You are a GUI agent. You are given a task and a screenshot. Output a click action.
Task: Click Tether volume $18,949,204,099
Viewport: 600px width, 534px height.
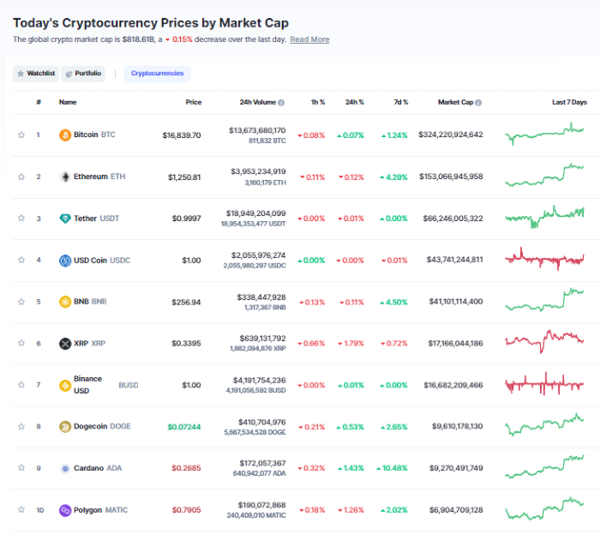256,213
